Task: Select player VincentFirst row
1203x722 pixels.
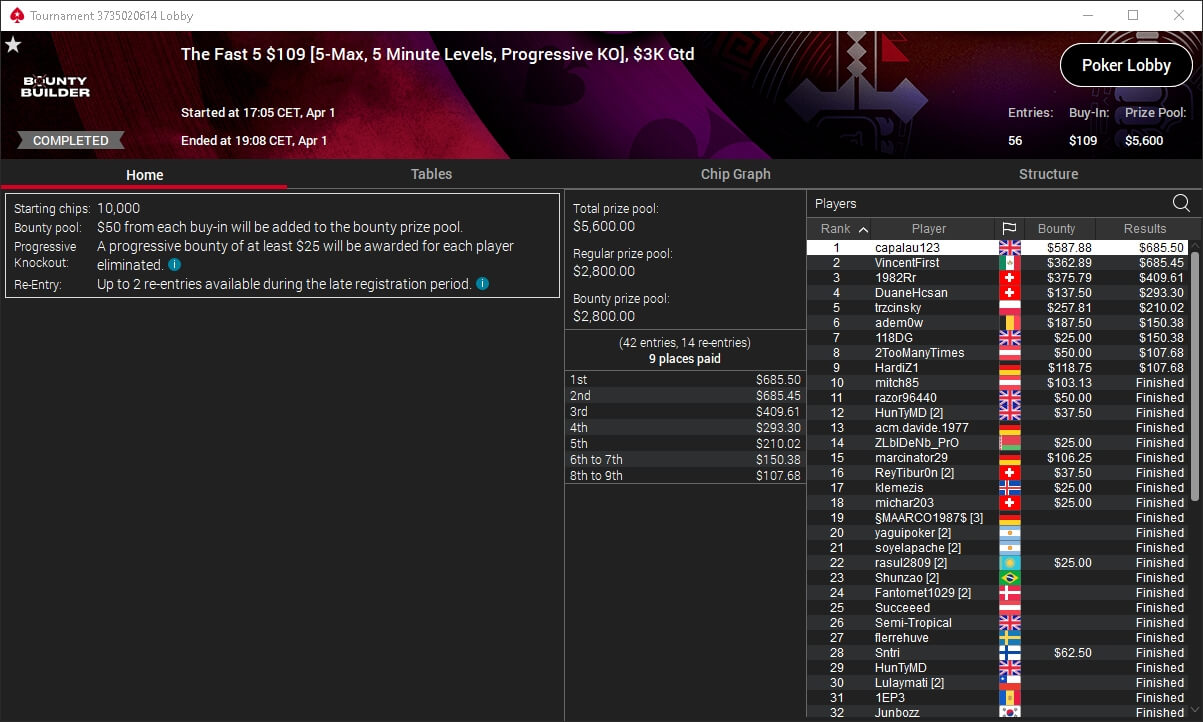Action: [998, 263]
